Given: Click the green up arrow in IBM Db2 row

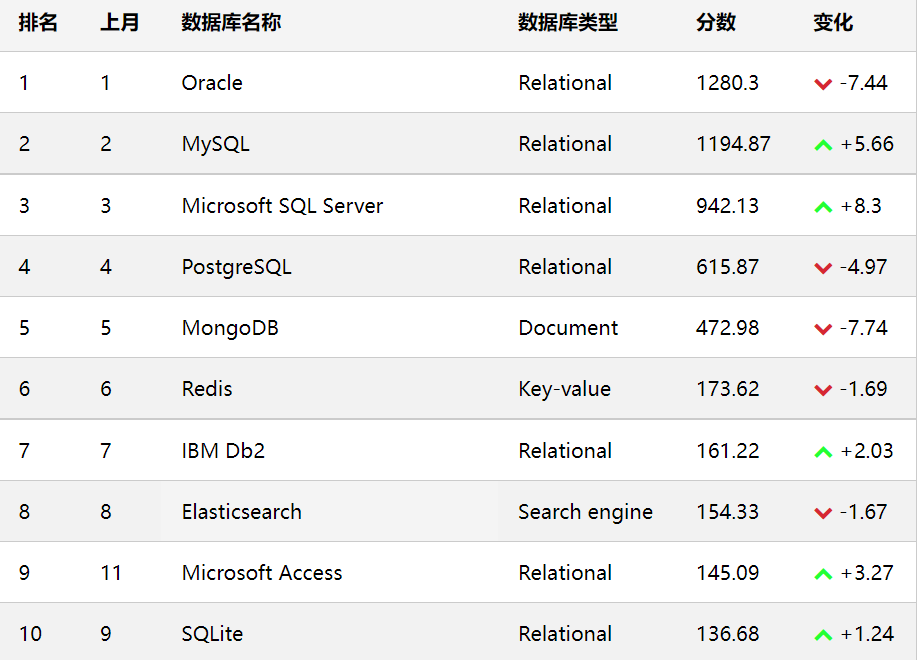Looking at the screenshot, I should pos(823,452).
